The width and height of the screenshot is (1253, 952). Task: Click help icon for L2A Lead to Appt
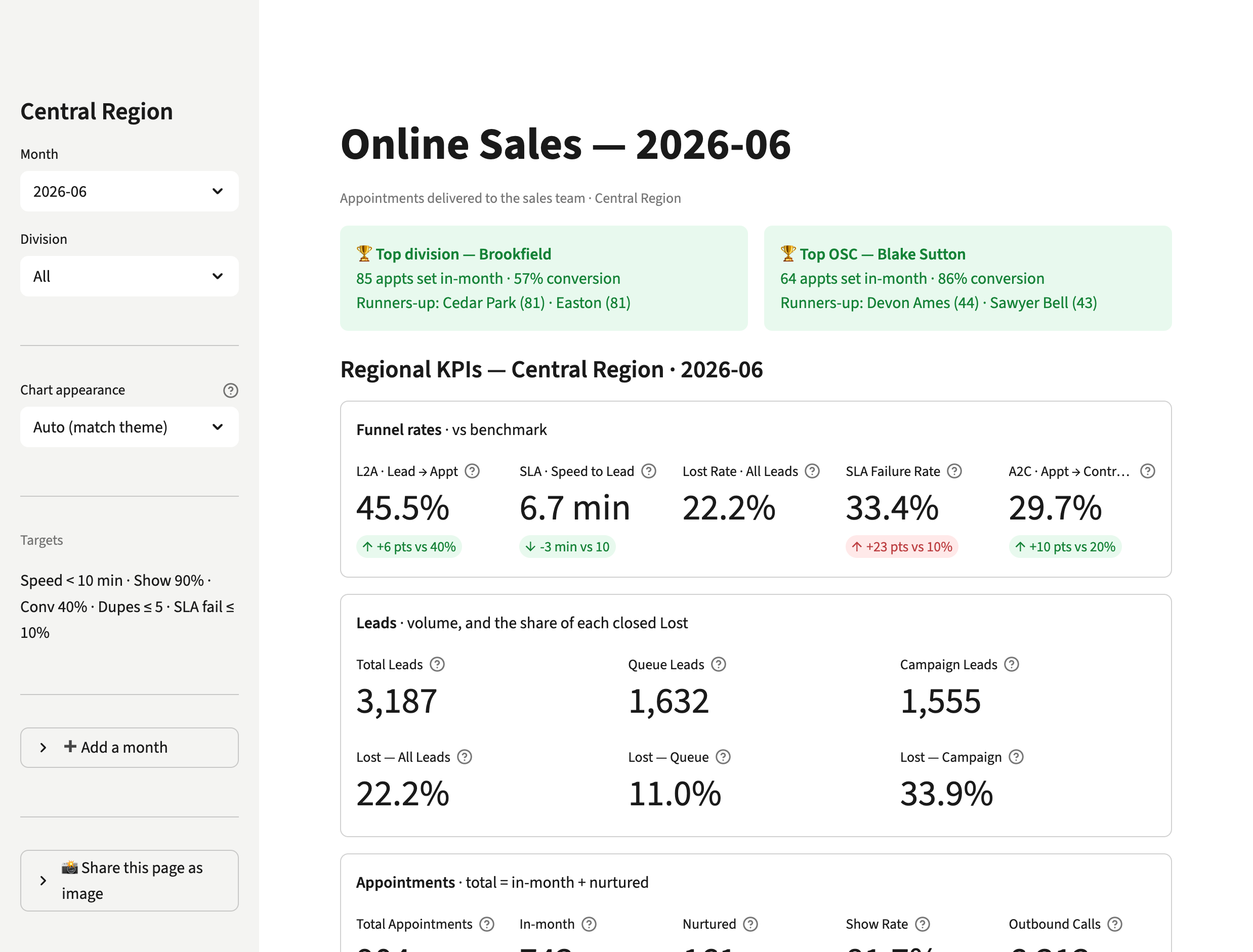click(472, 471)
